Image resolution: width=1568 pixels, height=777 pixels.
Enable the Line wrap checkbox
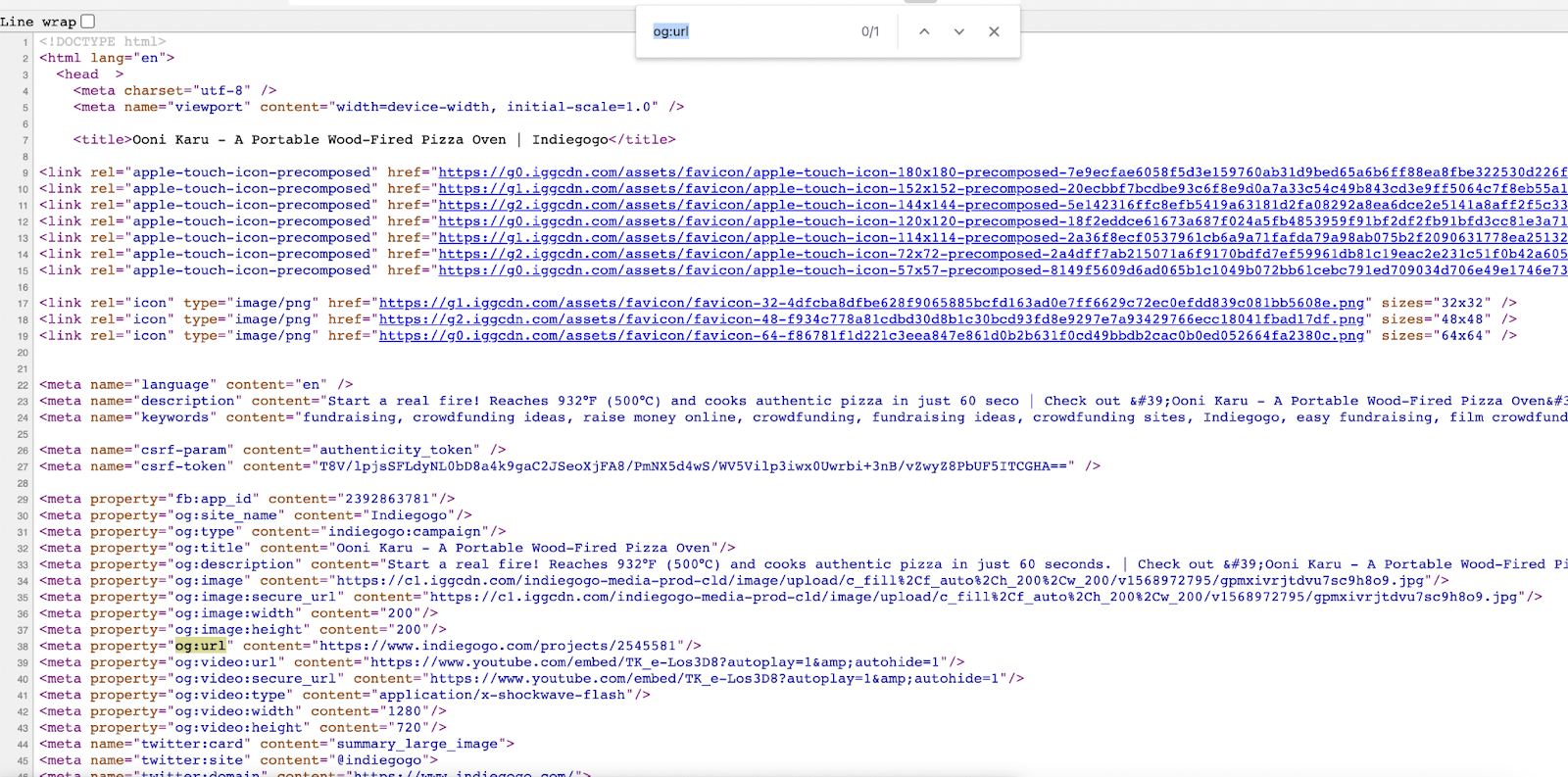tap(87, 21)
